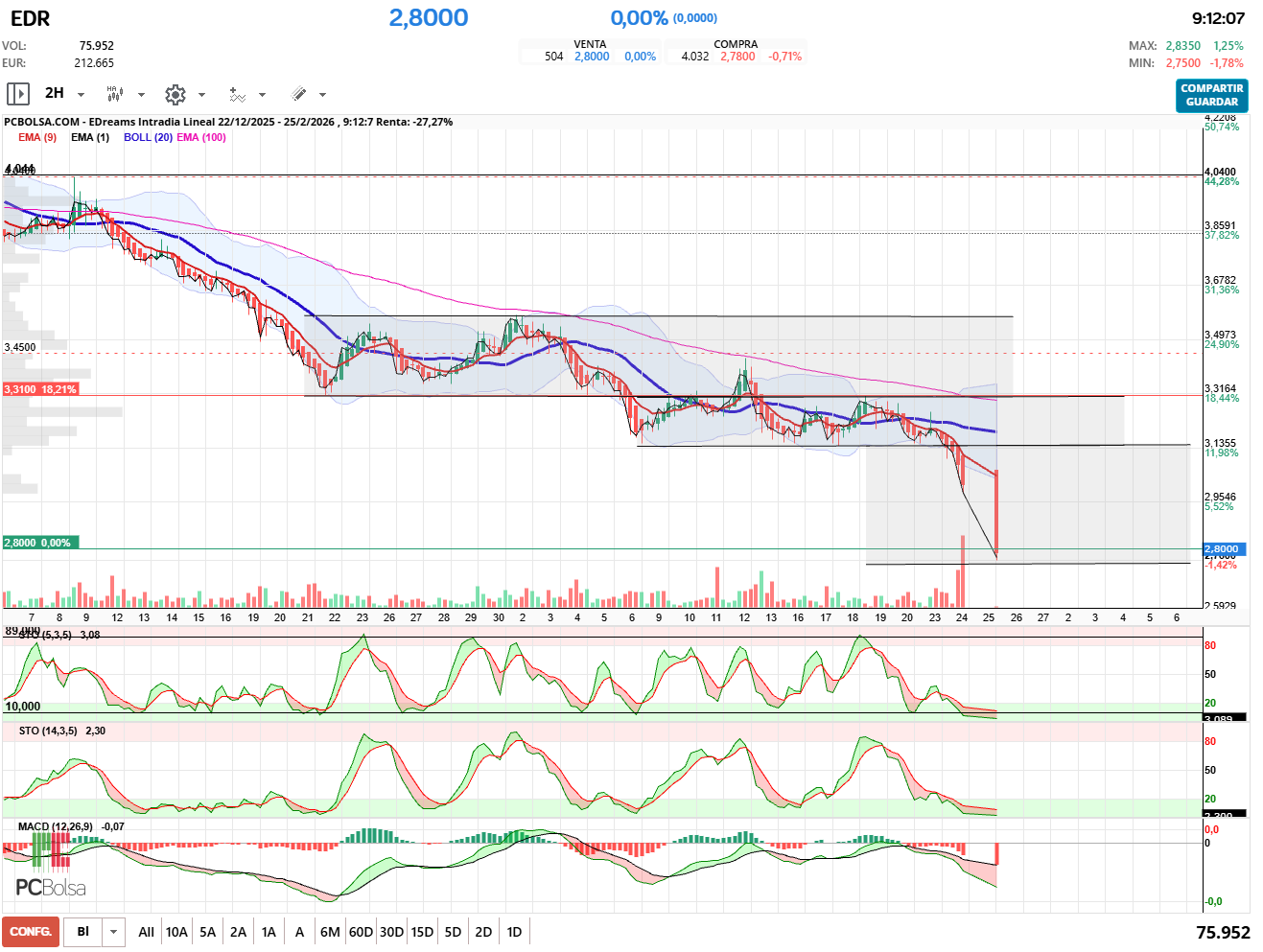
Task: Click the CONFG. button
Action: pos(31,932)
